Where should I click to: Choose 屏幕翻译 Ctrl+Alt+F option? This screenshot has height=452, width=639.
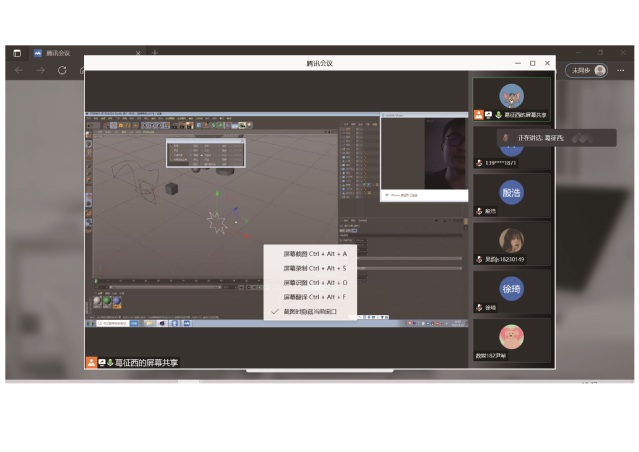(x=314, y=297)
